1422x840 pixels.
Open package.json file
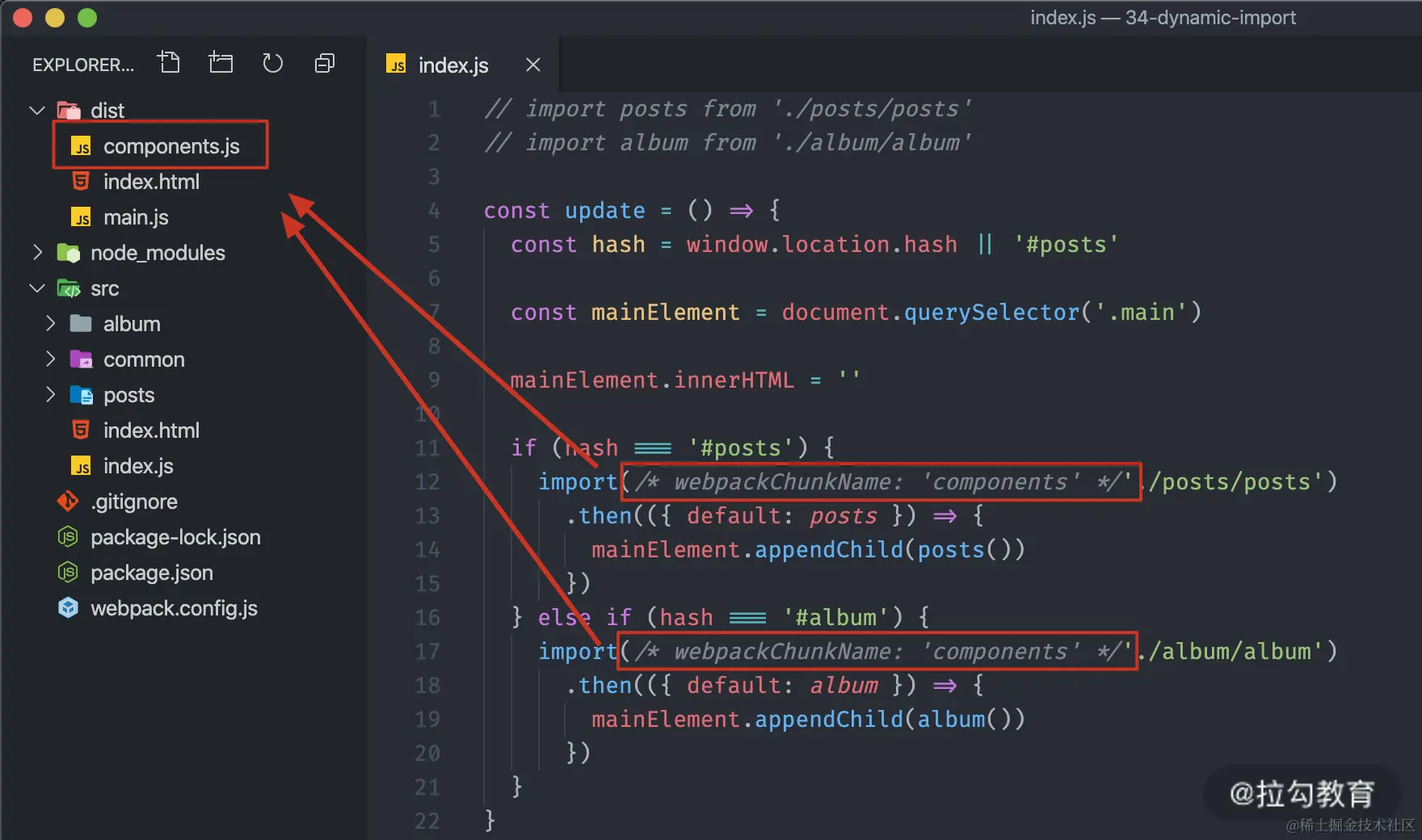coord(152,573)
